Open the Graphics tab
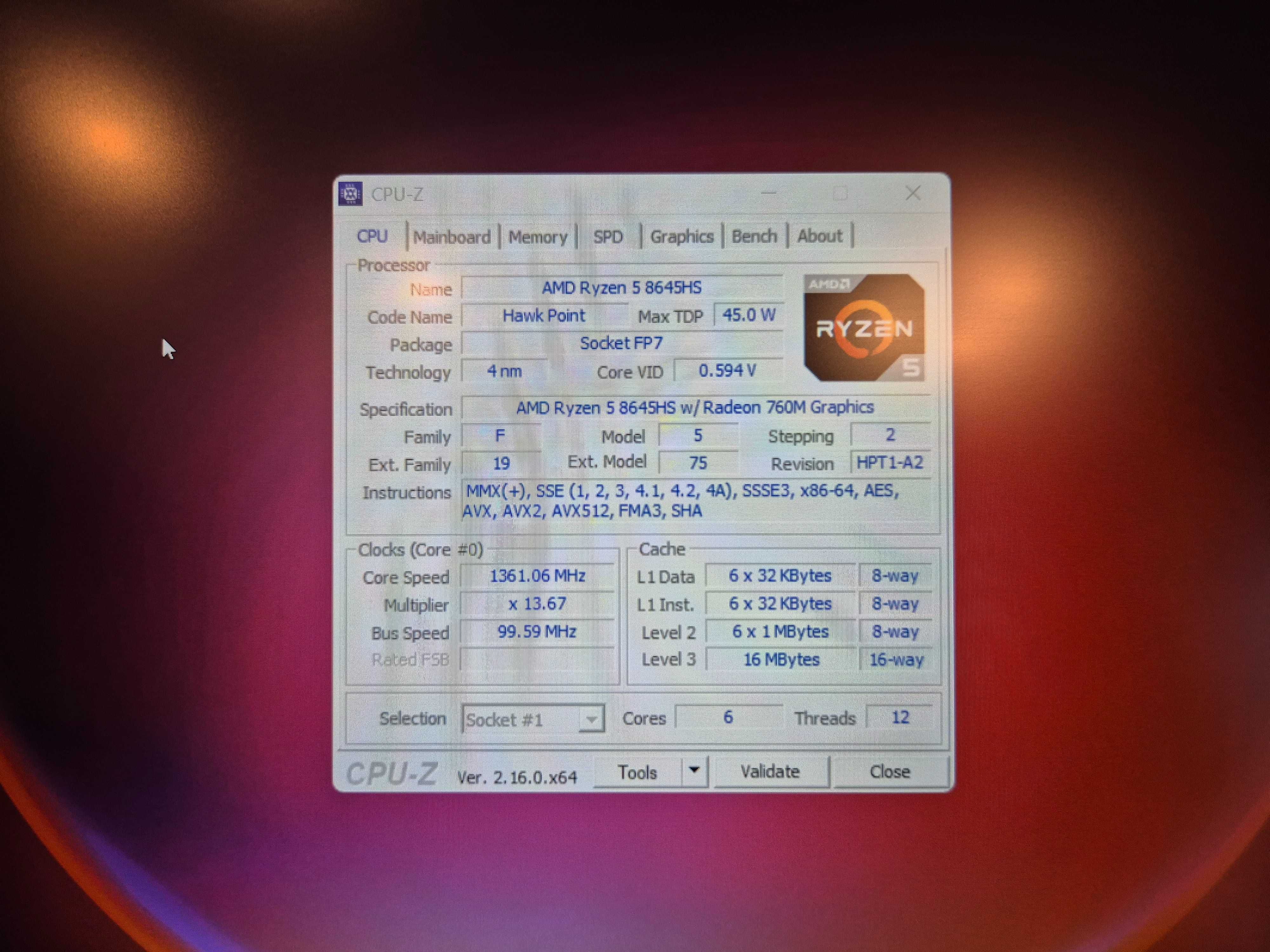The image size is (1270, 952). 681,236
